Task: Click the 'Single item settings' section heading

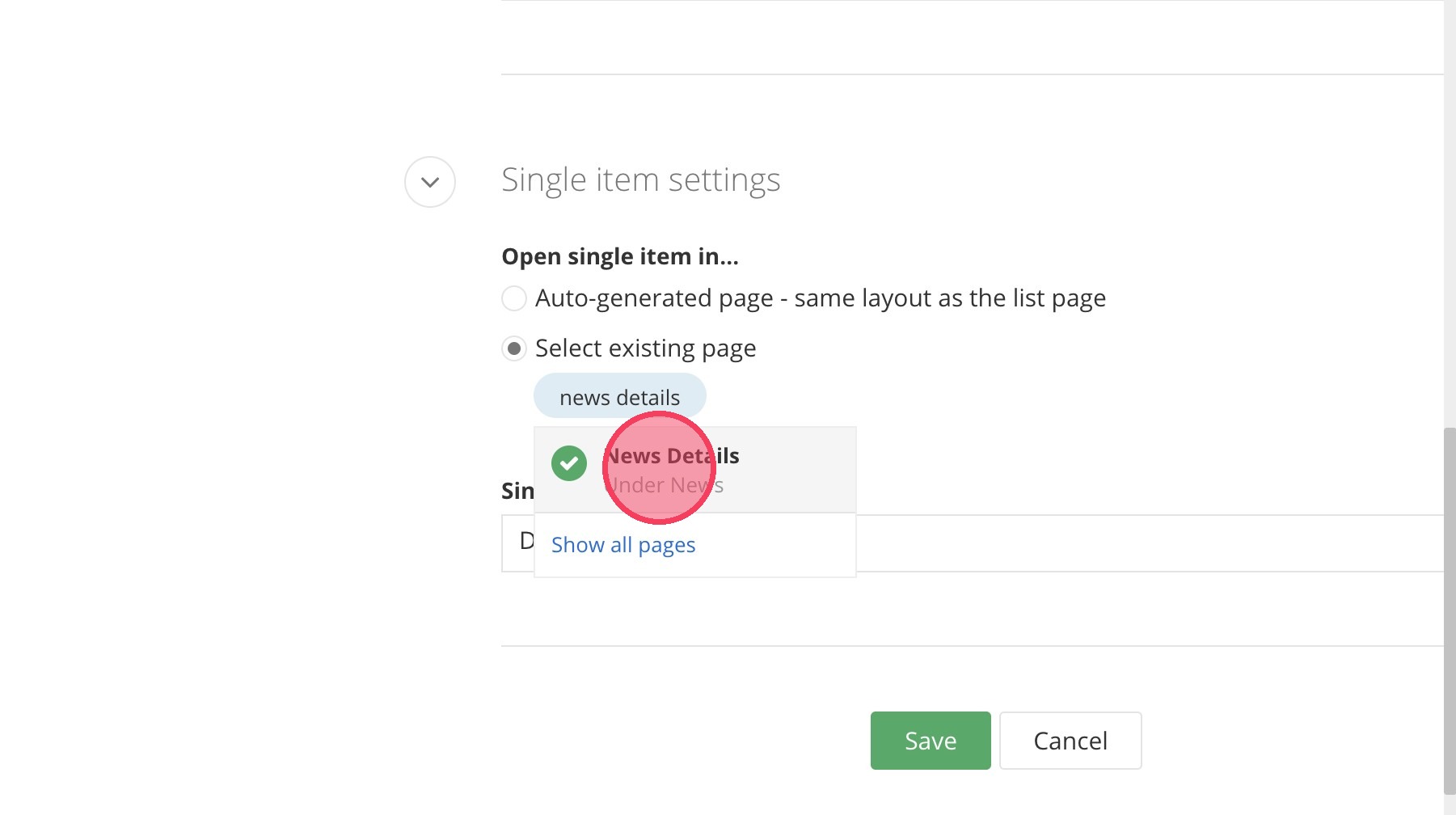Action: pyautogui.click(x=640, y=179)
